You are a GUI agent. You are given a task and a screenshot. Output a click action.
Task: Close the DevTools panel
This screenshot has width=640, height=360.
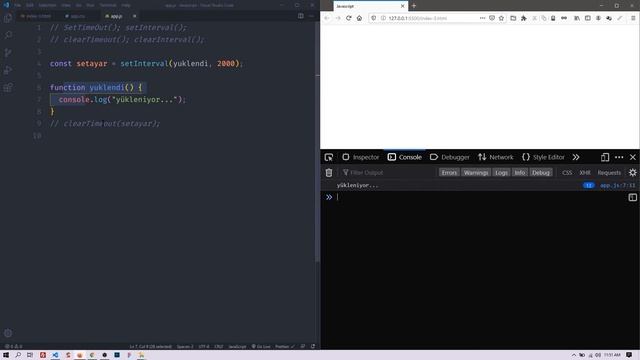point(633,157)
